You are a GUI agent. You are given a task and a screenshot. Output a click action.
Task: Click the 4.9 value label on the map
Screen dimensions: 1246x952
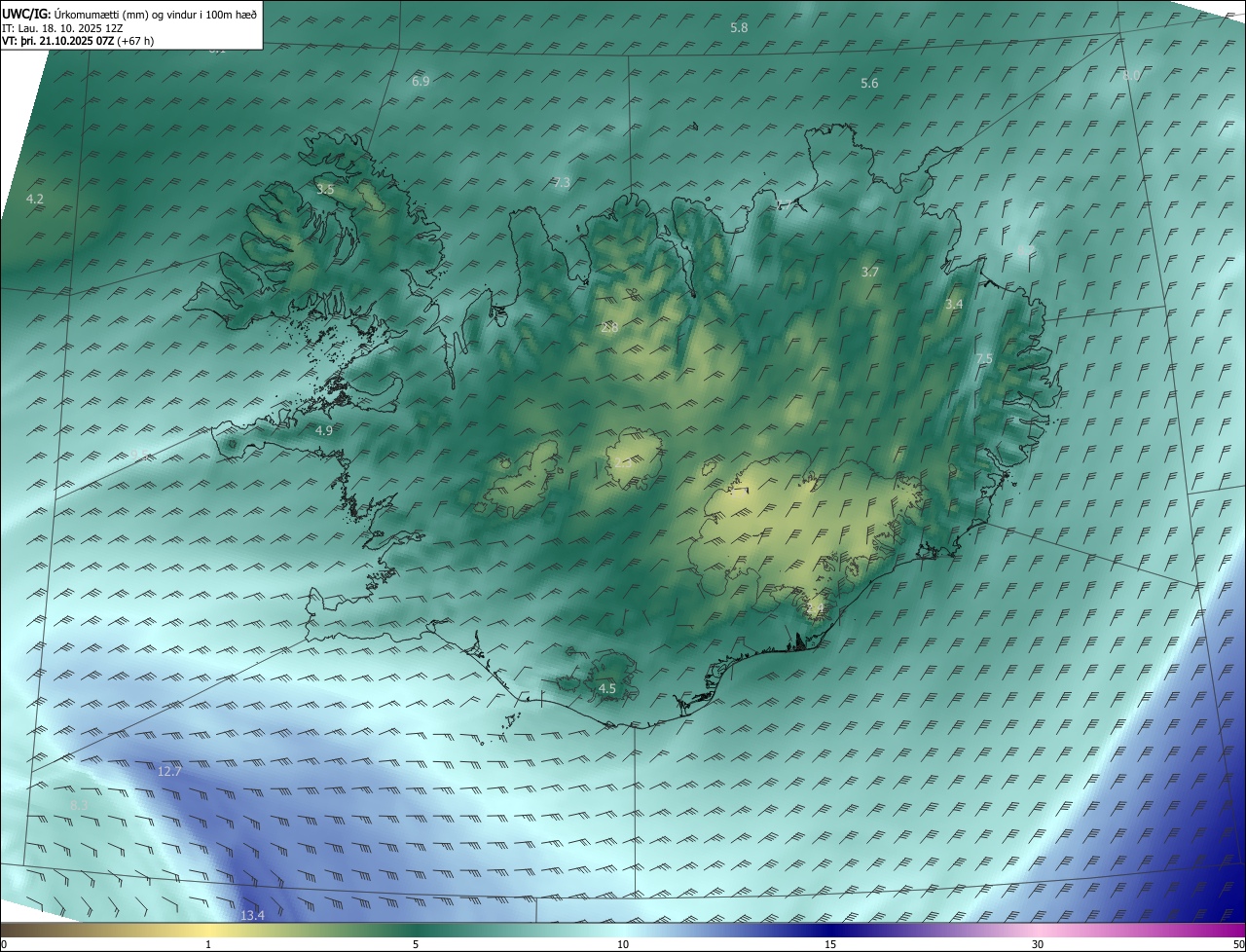pyautogui.click(x=324, y=430)
